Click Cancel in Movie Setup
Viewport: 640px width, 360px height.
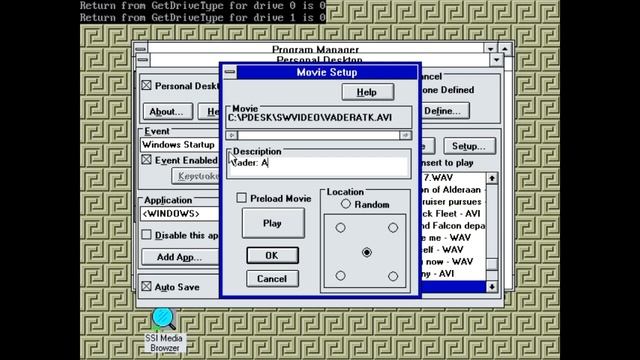[272, 279]
